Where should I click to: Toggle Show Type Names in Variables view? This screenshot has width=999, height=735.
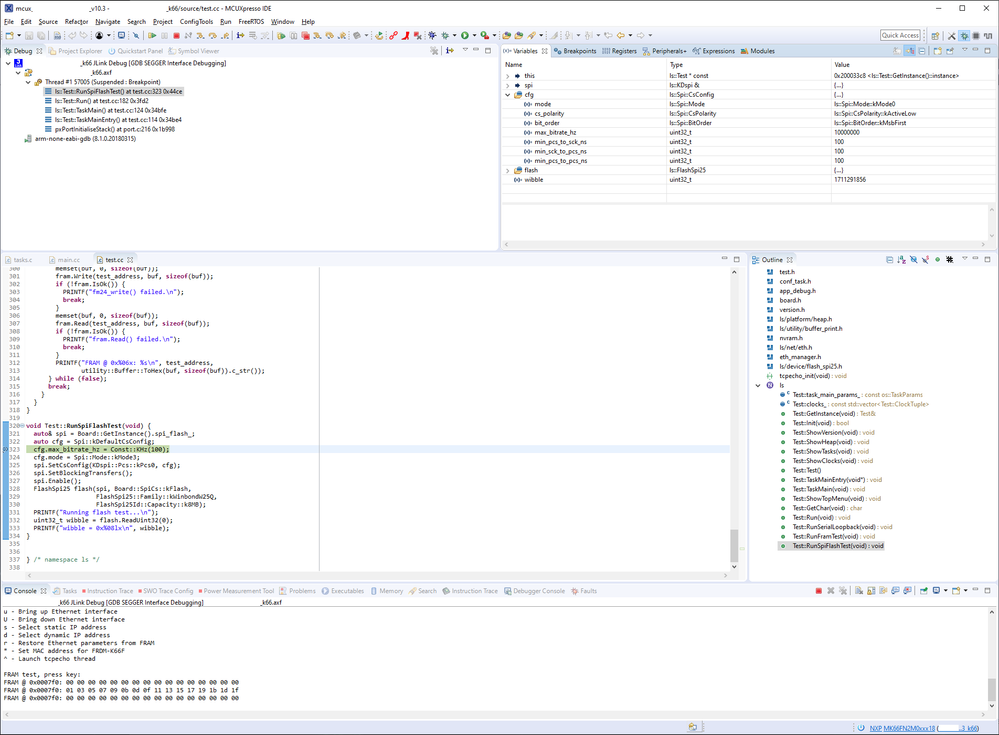910,50
